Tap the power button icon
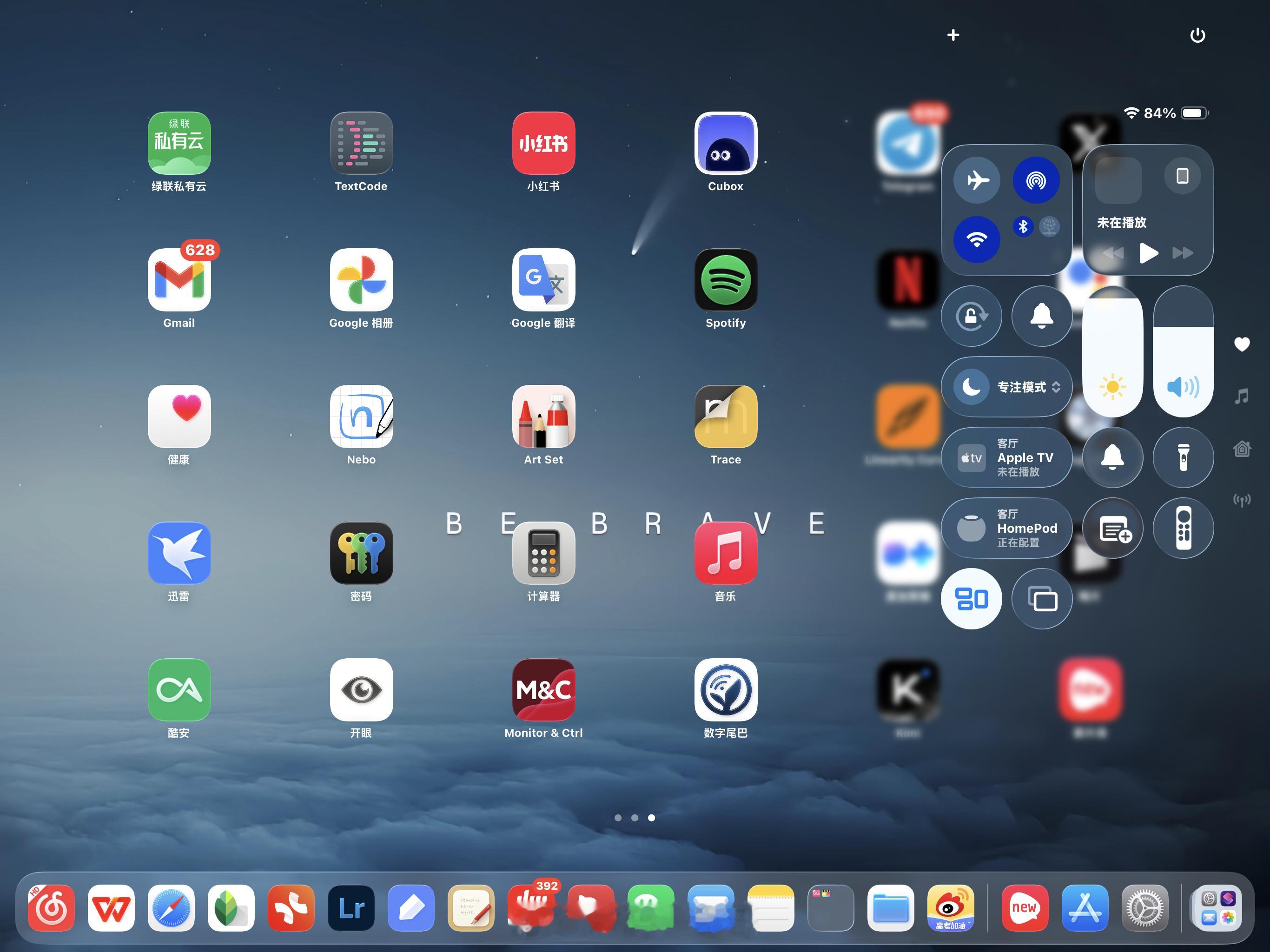Image resolution: width=1270 pixels, height=952 pixels. (1197, 35)
